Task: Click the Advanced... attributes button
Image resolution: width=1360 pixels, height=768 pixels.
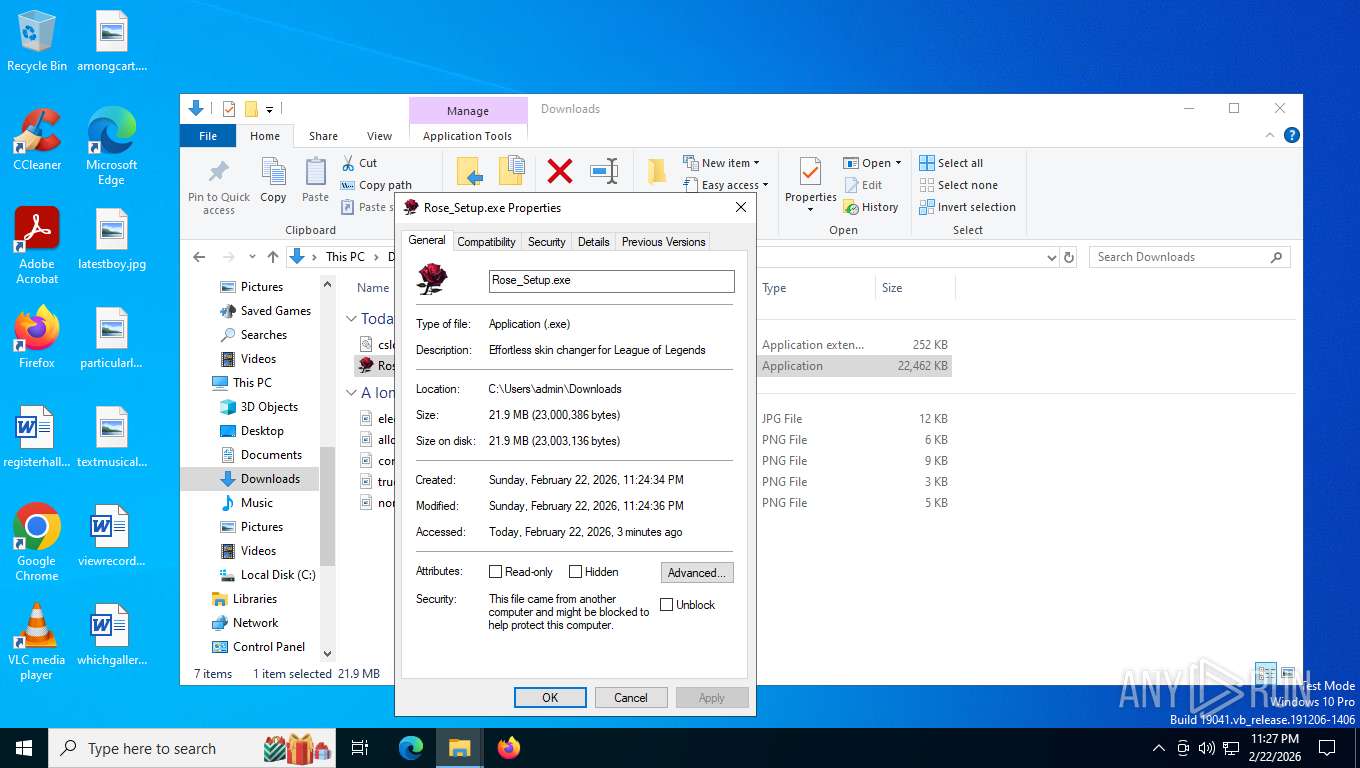Action: coord(697,573)
